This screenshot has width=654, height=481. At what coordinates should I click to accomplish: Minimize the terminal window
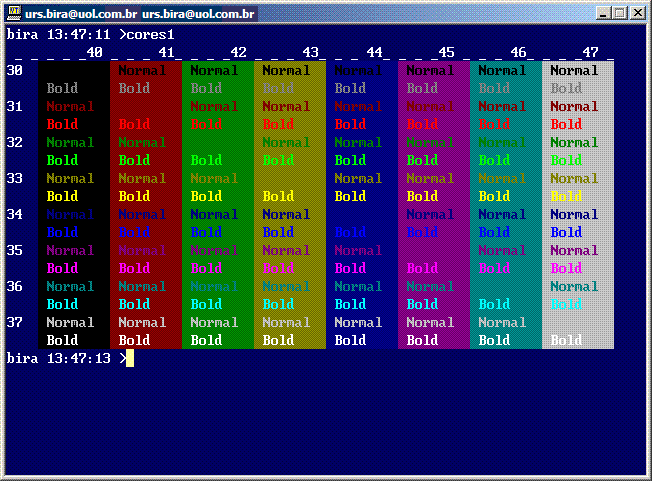(x=602, y=13)
